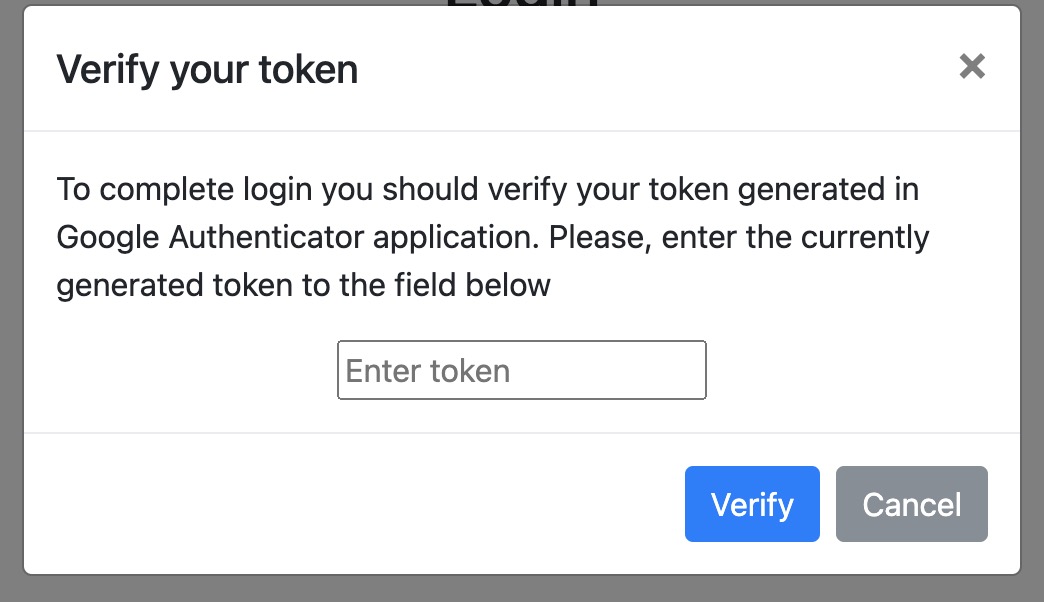Click blank header space beside the title
The width and height of the screenshot is (1044, 602).
(x=650, y=70)
